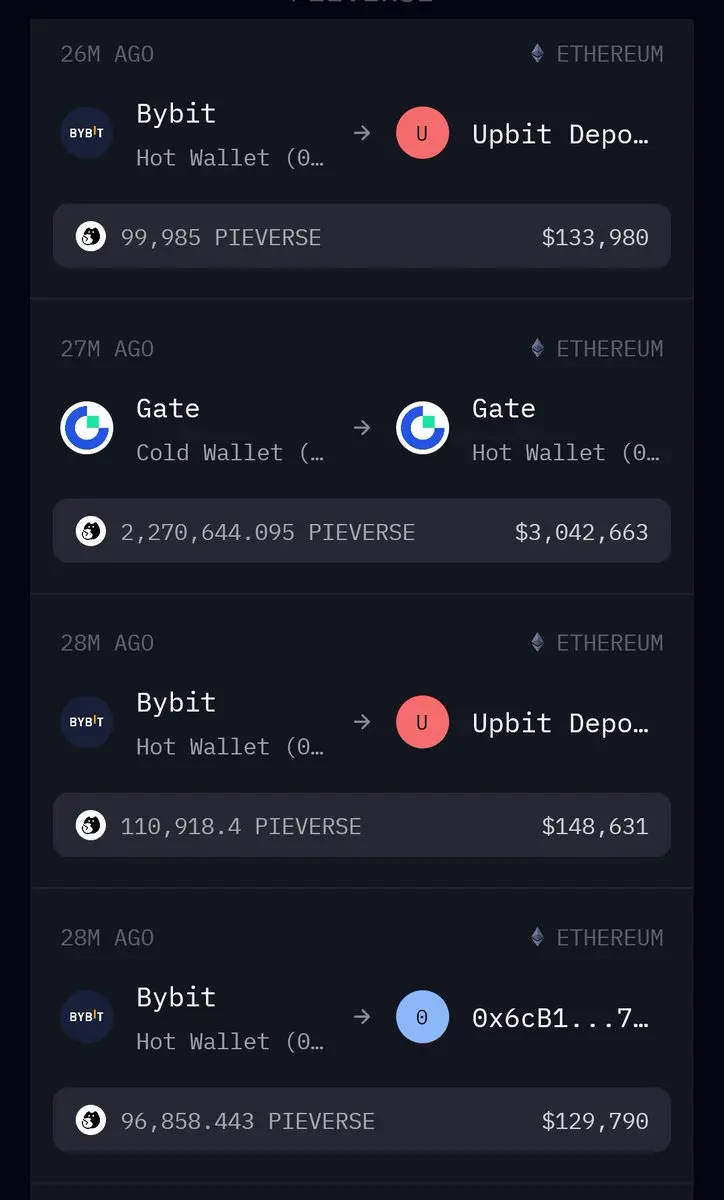Open the 0x6cB1...7 address link
The height and width of the screenshot is (1200, 724).
pyautogui.click(x=560, y=1018)
